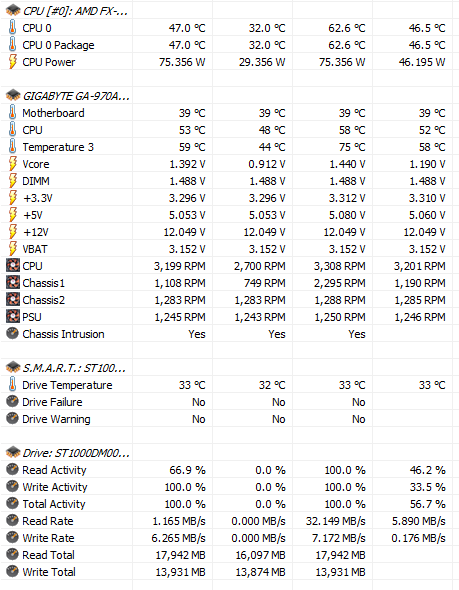Viewport: 459px width, 590px height.
Task: Click the Vcore lightning bolt icon
Action: point(12,164)
